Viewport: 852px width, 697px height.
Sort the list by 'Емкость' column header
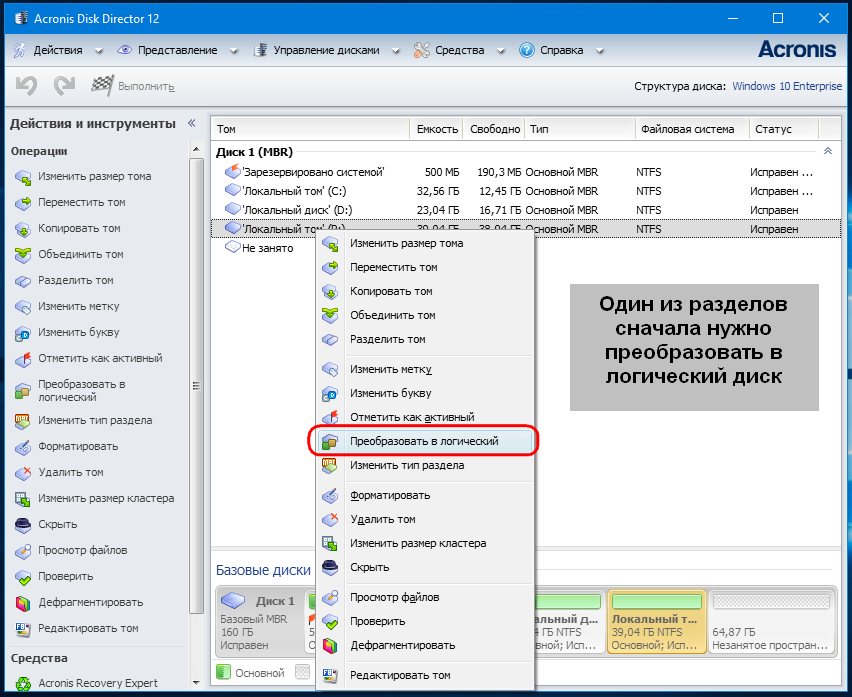[437, 129]
